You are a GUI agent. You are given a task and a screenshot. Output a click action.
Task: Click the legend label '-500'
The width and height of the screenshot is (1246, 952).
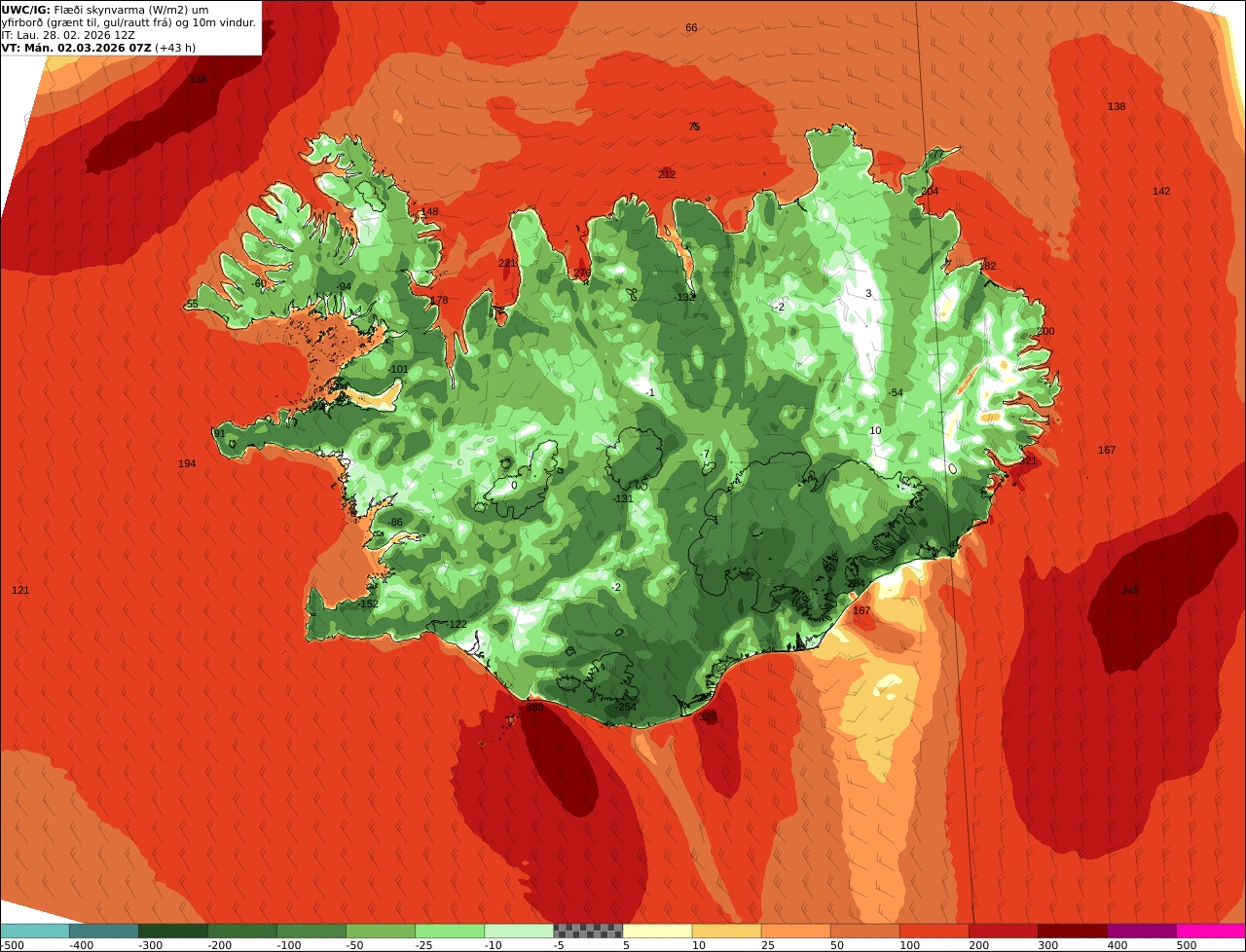(x=13, y=945)
